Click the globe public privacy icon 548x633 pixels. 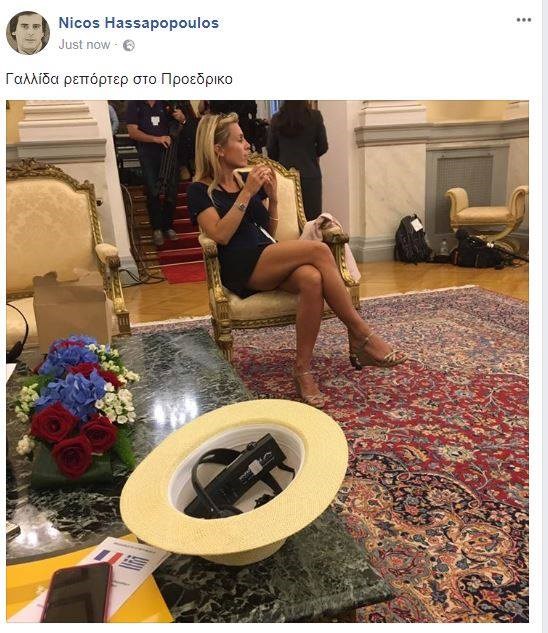click(128, 46)
